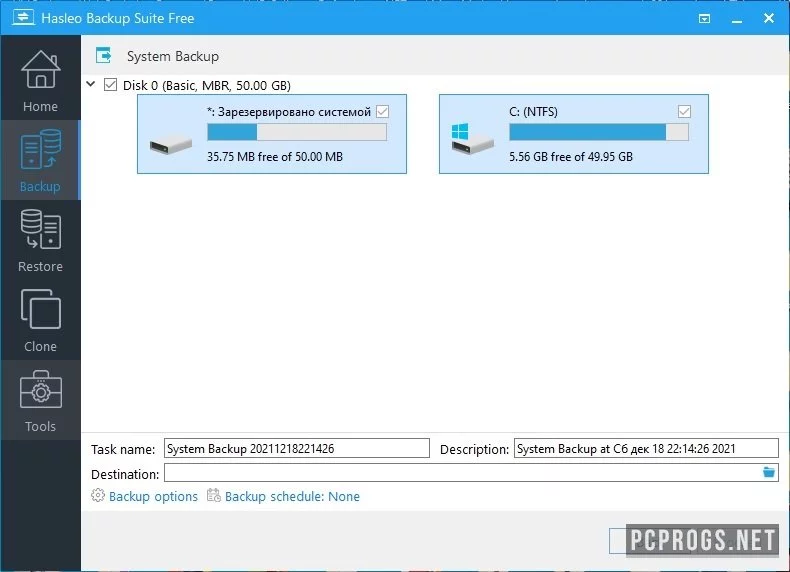Toggle the Disk 0 checkbox
The width and height of the screenshot is (790, 572).
tap(110, 85)
